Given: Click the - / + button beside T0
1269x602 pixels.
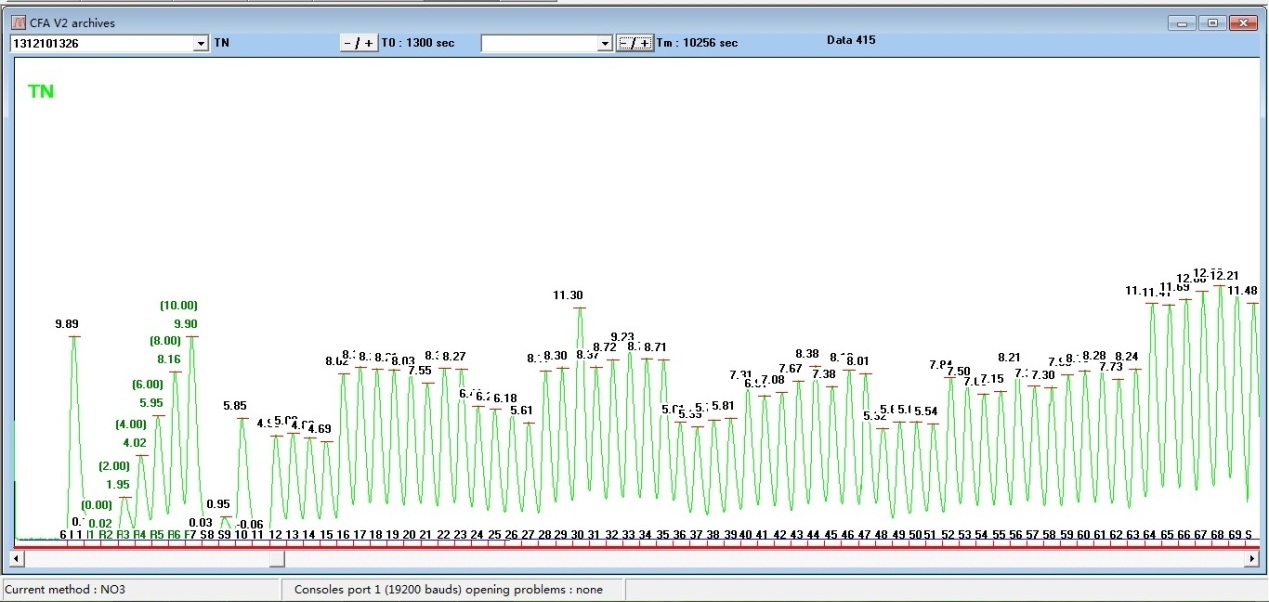Looking at the screenshot, I should pyautogui.click(x=358, y=43).
